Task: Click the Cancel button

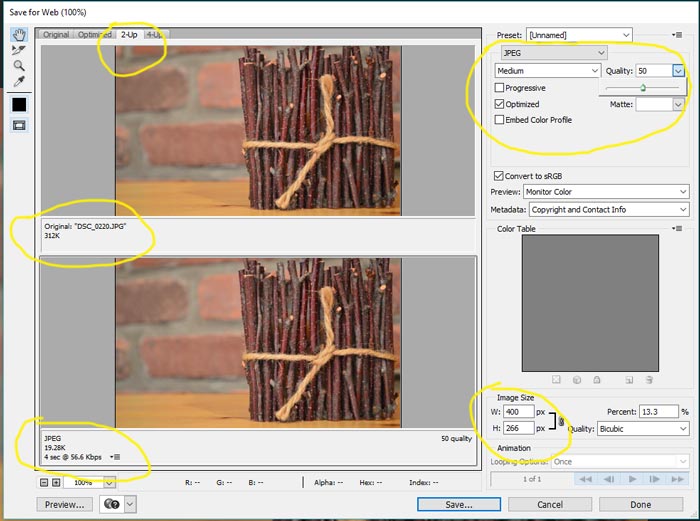Action: coord(550,504)
